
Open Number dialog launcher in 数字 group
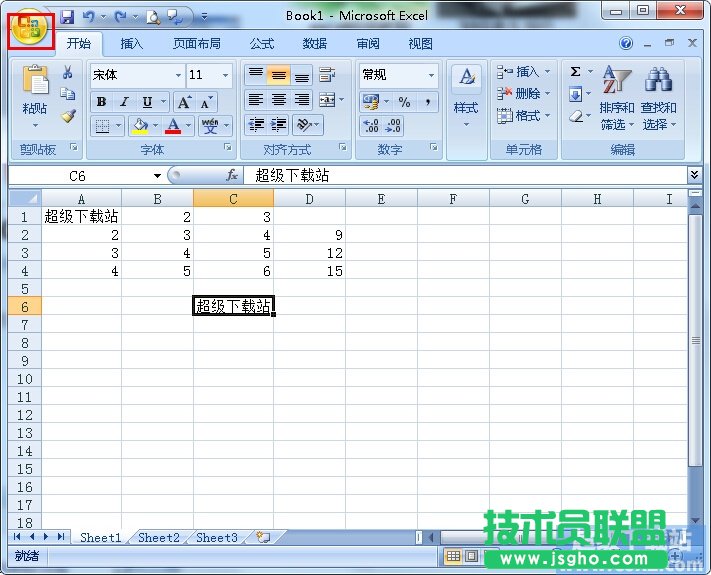[x=434, y=147]
